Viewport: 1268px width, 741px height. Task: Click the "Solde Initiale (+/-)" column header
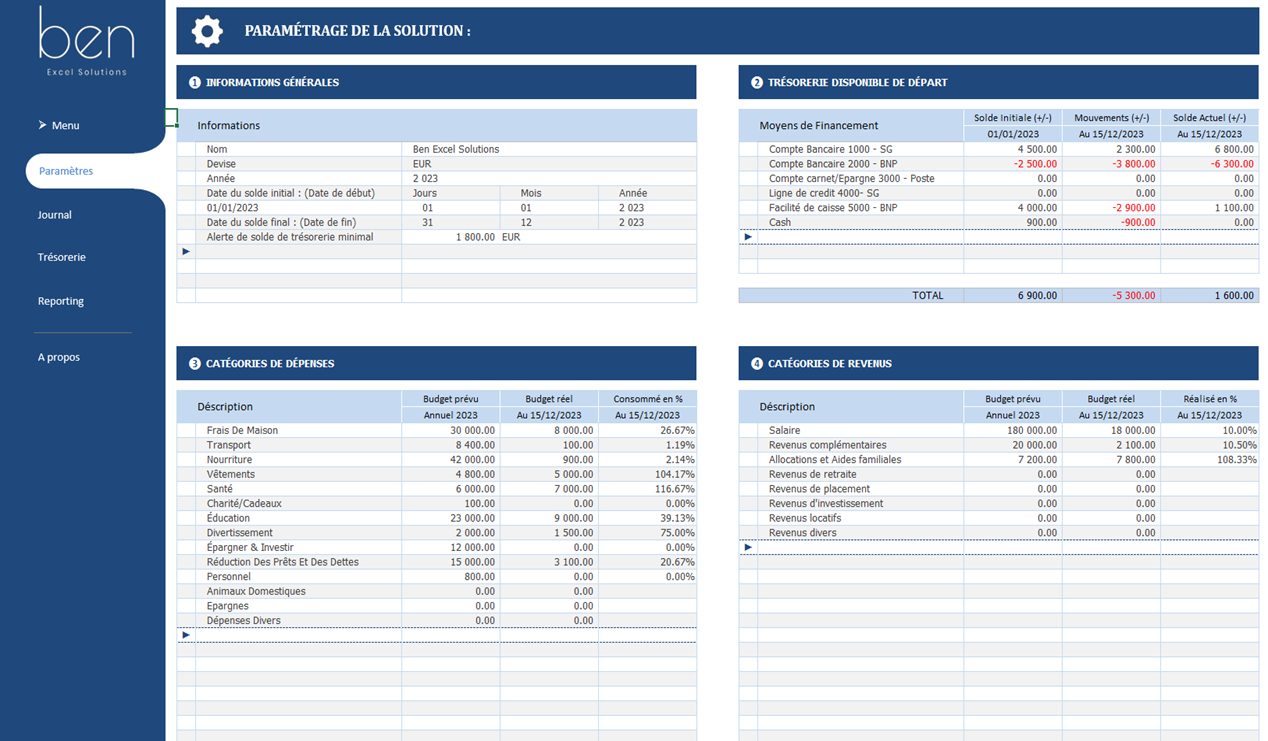pos(1012,118)
